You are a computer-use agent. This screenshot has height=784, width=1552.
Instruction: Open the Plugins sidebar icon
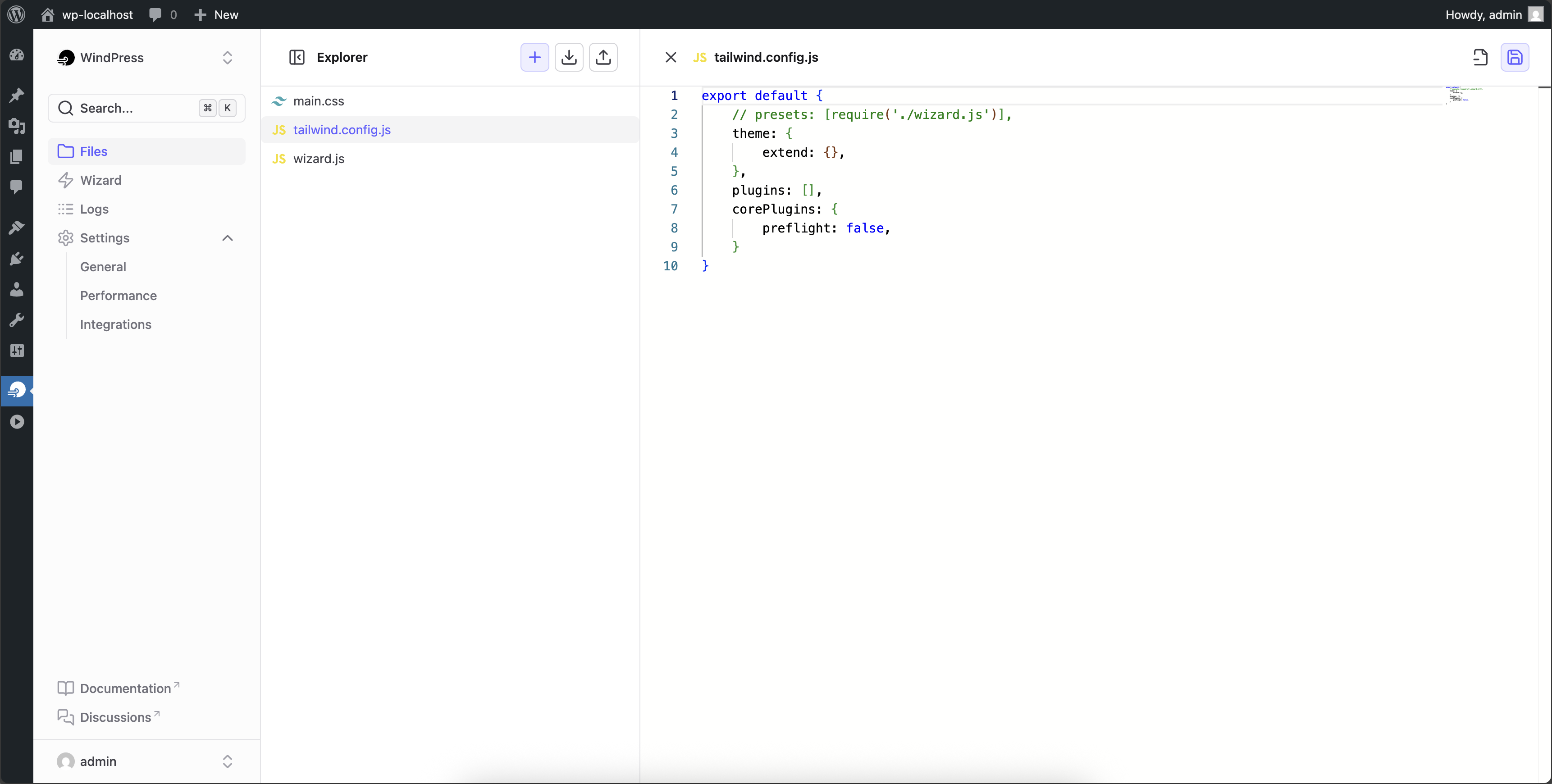17,259
